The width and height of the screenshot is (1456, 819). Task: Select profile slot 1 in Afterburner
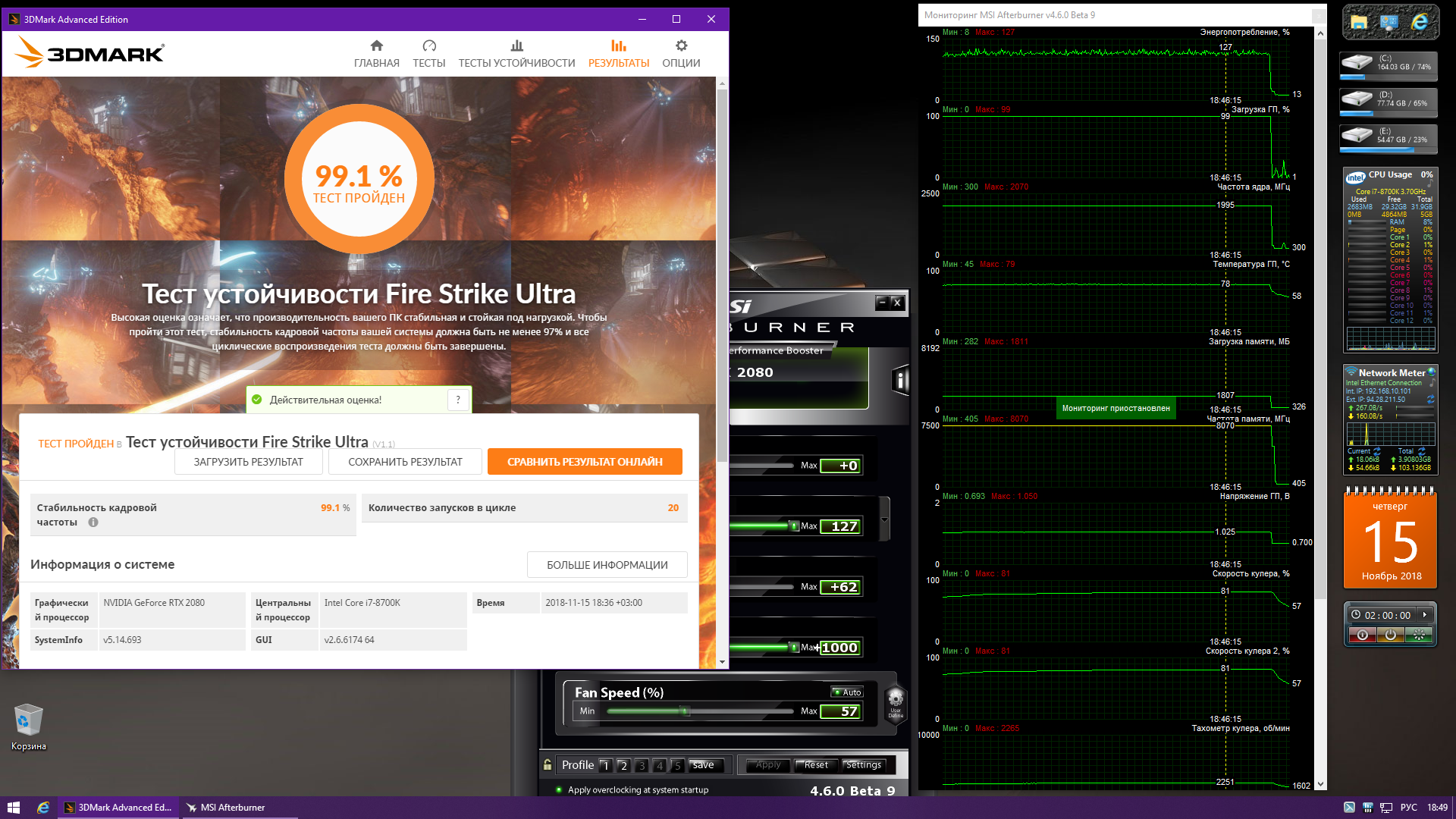tap(605, 765)
